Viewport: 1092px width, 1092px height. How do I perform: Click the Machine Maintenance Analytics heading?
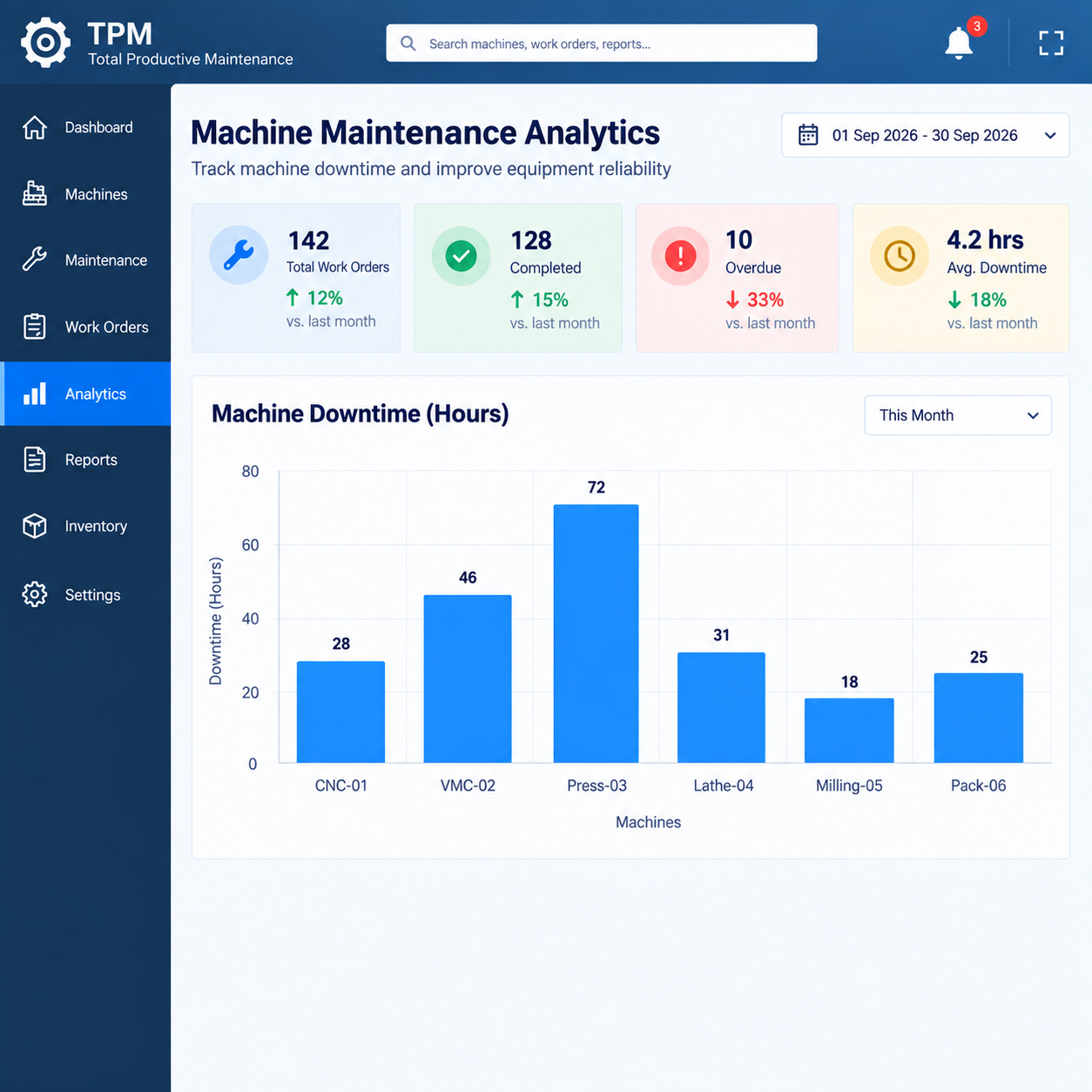(425, 133)
